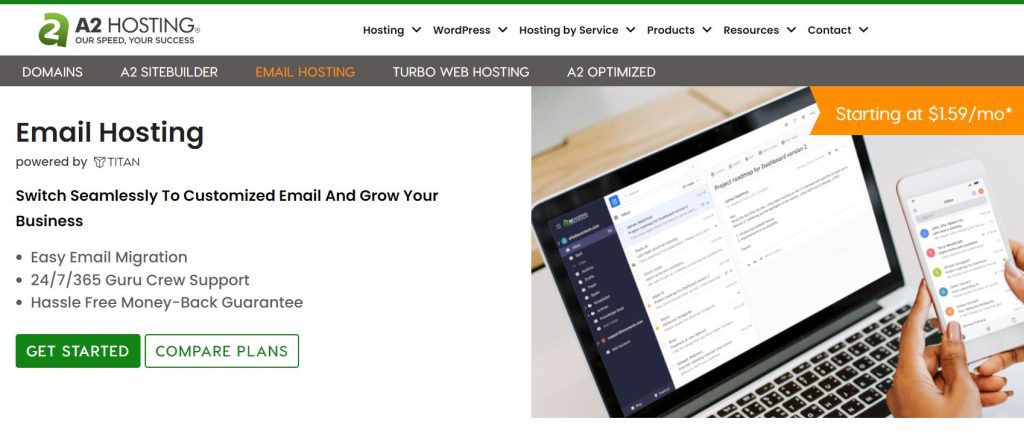Open the Contact menu

click(x=829, y=30)
